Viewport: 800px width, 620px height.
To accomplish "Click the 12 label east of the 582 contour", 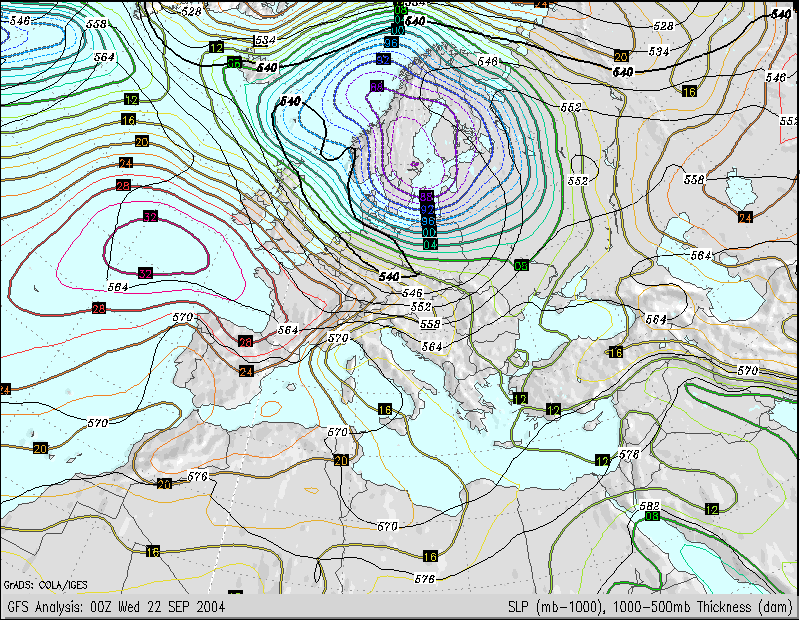I will [711, 509].
